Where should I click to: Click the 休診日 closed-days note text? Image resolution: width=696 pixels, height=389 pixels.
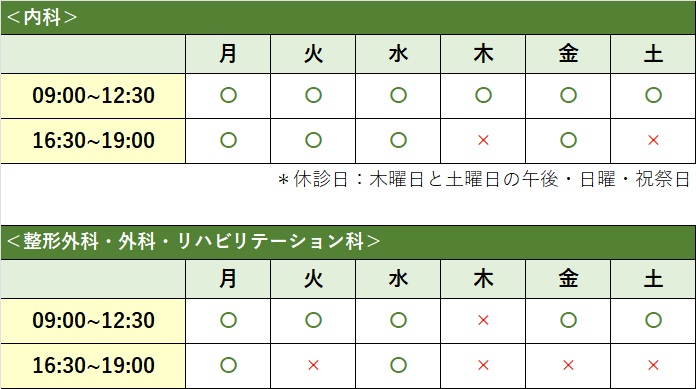(484, 179)
